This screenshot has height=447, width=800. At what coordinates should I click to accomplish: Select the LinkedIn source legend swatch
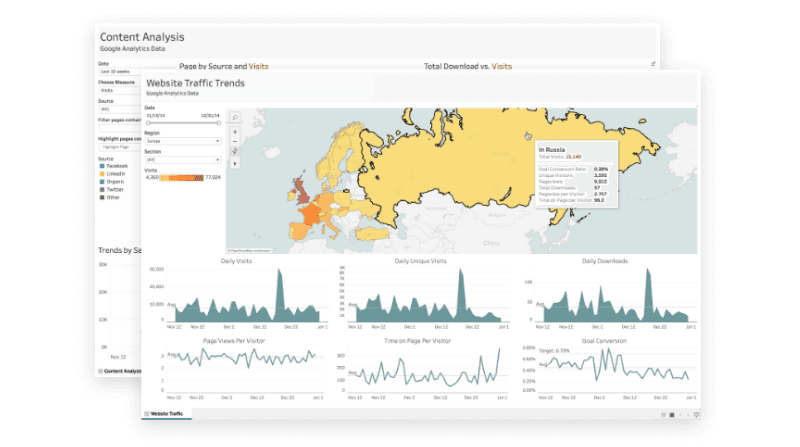(101, 174)
